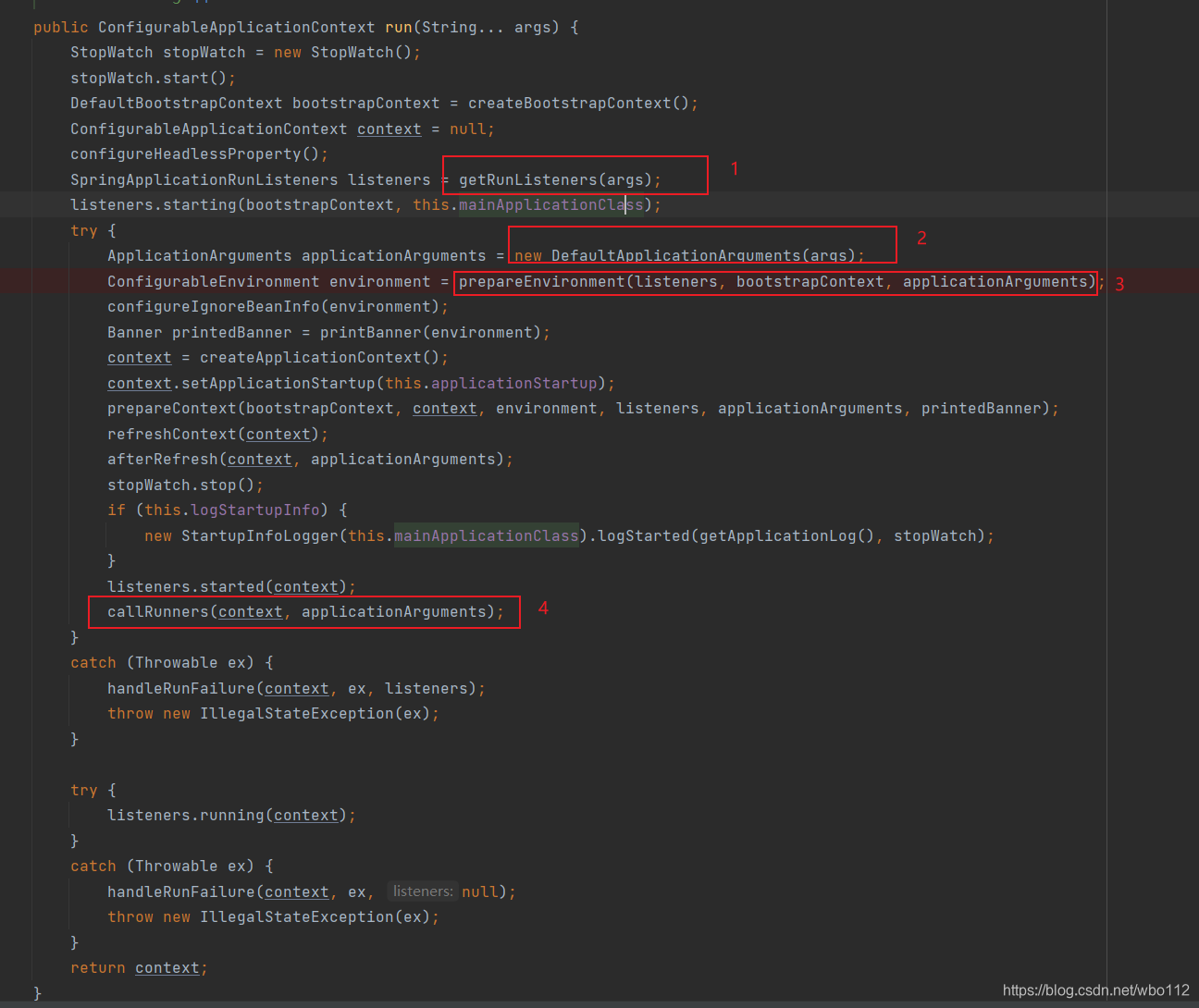1199x1008 pixels.
Task: Click mainApplicationClass in the StartupInfoLogger line
Action: tap(487, 536)
